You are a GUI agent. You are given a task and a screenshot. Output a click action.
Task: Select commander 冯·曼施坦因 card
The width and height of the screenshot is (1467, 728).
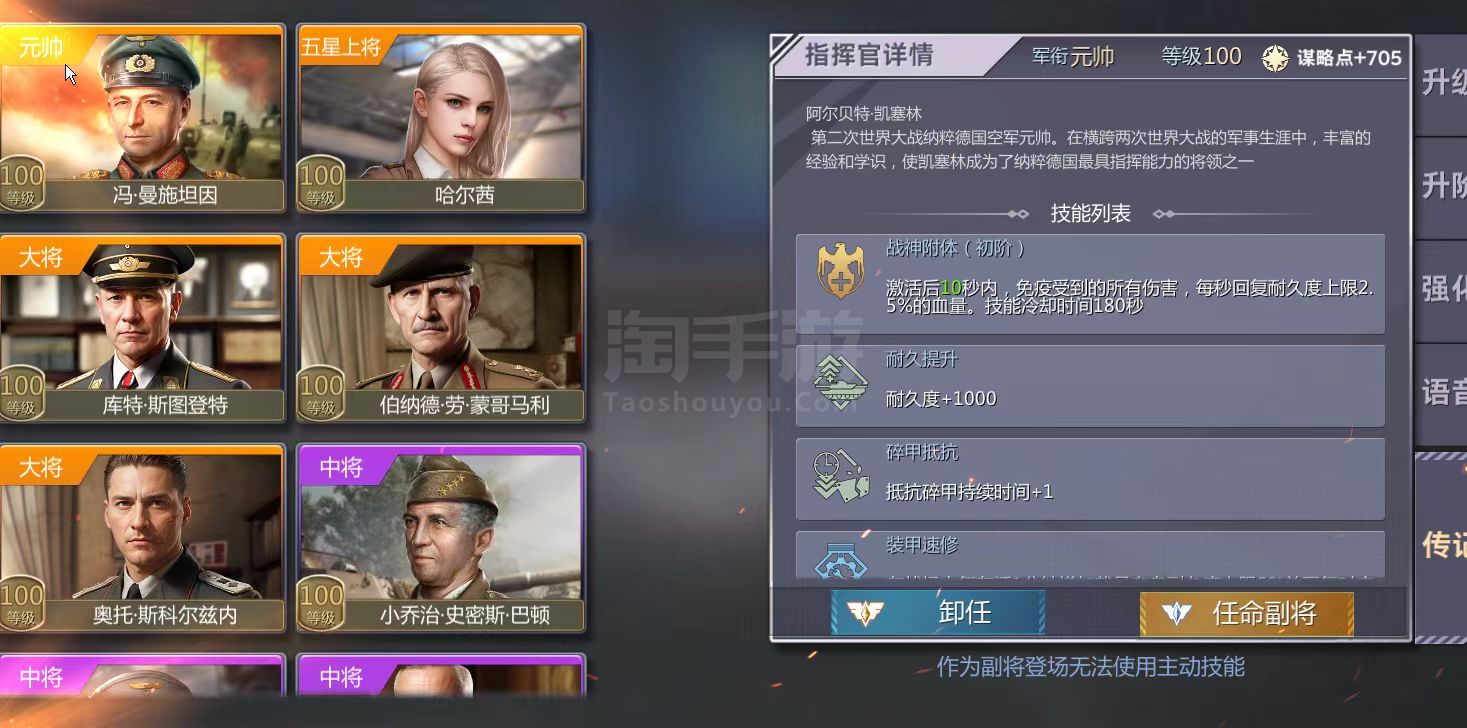coord(142,119)
